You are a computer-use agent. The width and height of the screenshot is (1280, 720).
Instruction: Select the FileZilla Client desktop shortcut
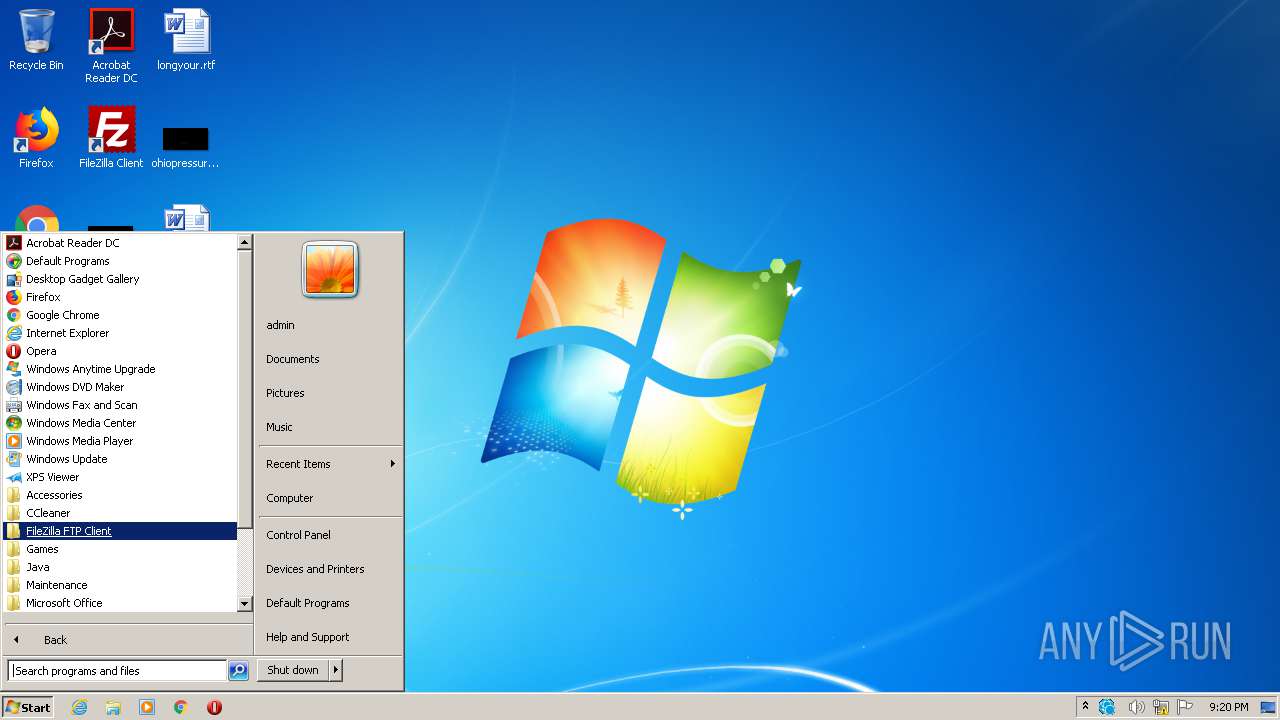[x=111, y=138]
